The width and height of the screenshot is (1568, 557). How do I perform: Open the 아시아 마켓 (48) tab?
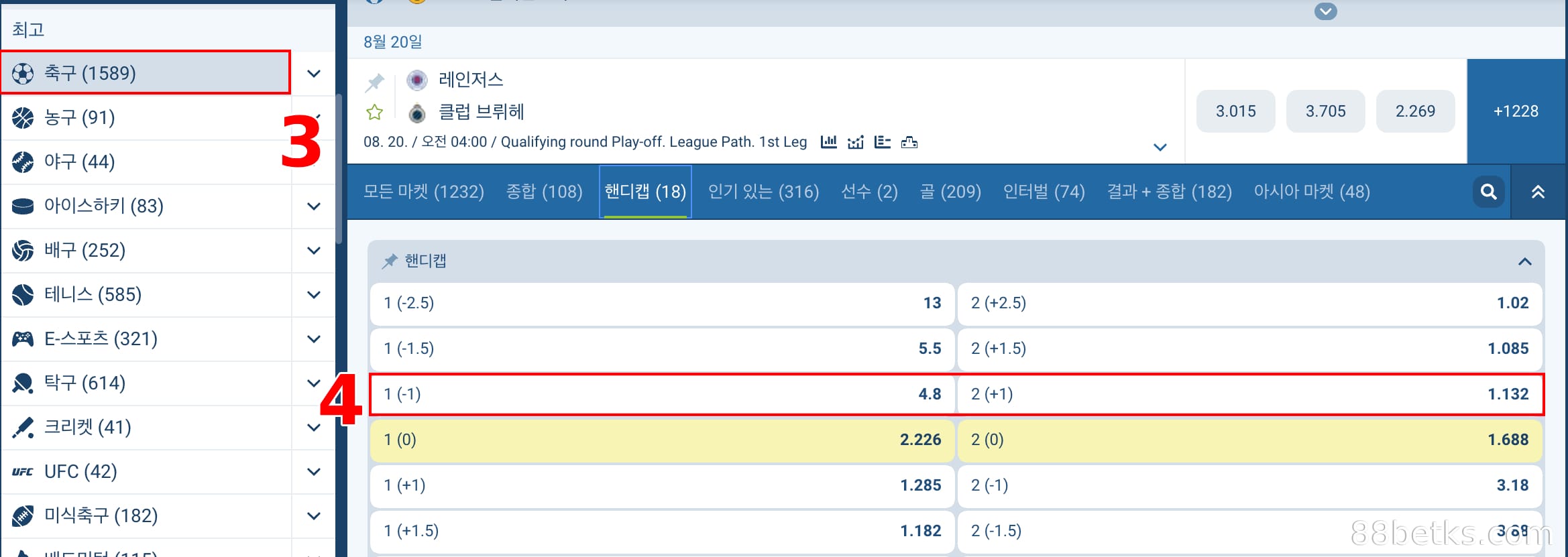pyautogui.click(x=1311, y=192)
